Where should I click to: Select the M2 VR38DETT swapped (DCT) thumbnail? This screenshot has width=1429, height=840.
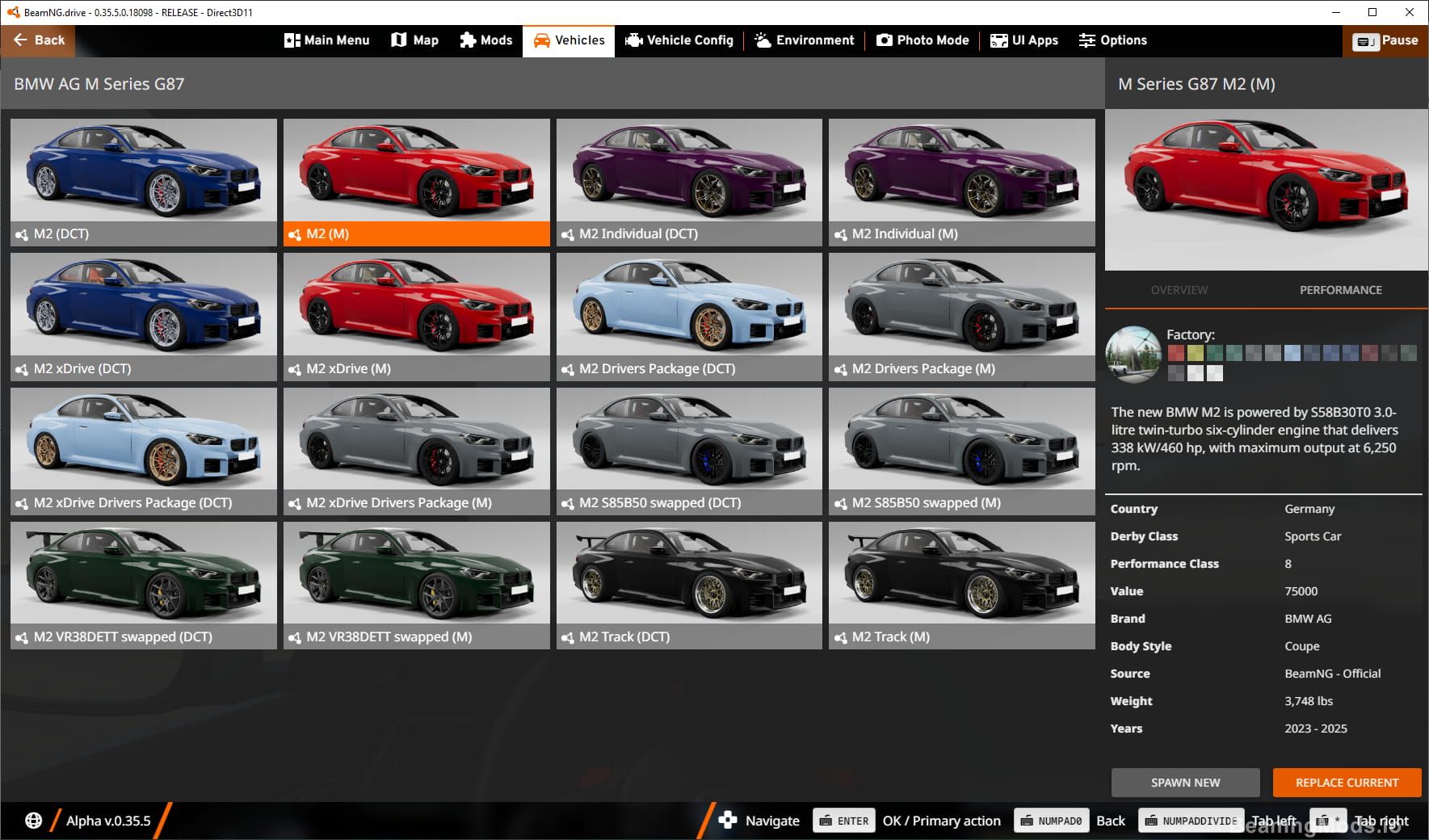[x=144, y=585]
